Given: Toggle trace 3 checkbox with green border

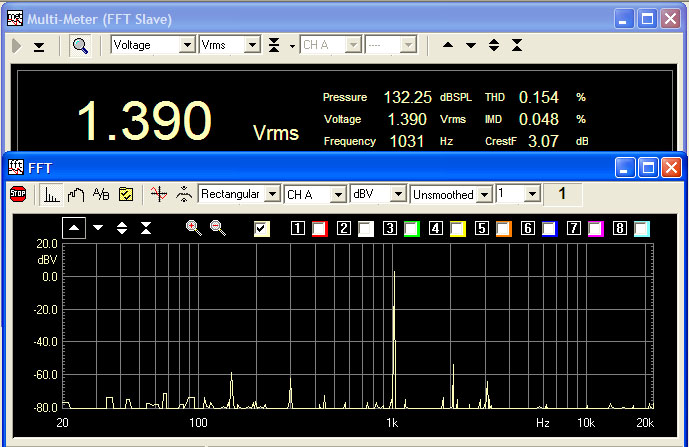Looking at the screenshot, I should coord(411,229).
